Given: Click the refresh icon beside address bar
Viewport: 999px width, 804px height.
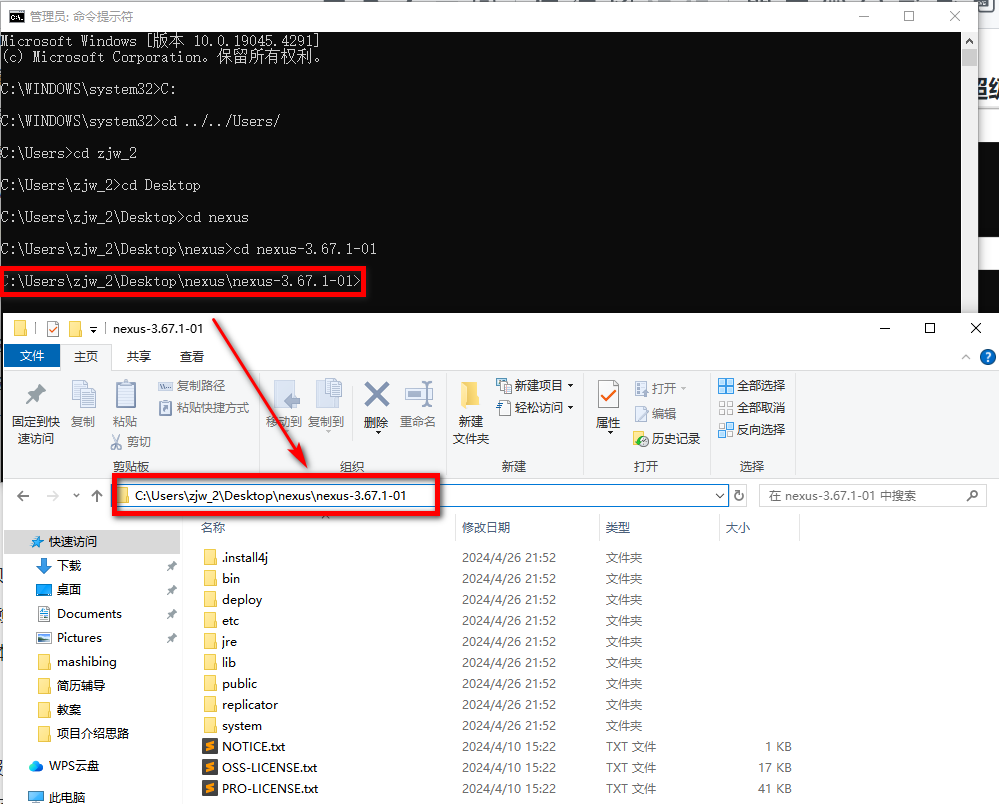Looking at the screenshot, I should 739,495.
